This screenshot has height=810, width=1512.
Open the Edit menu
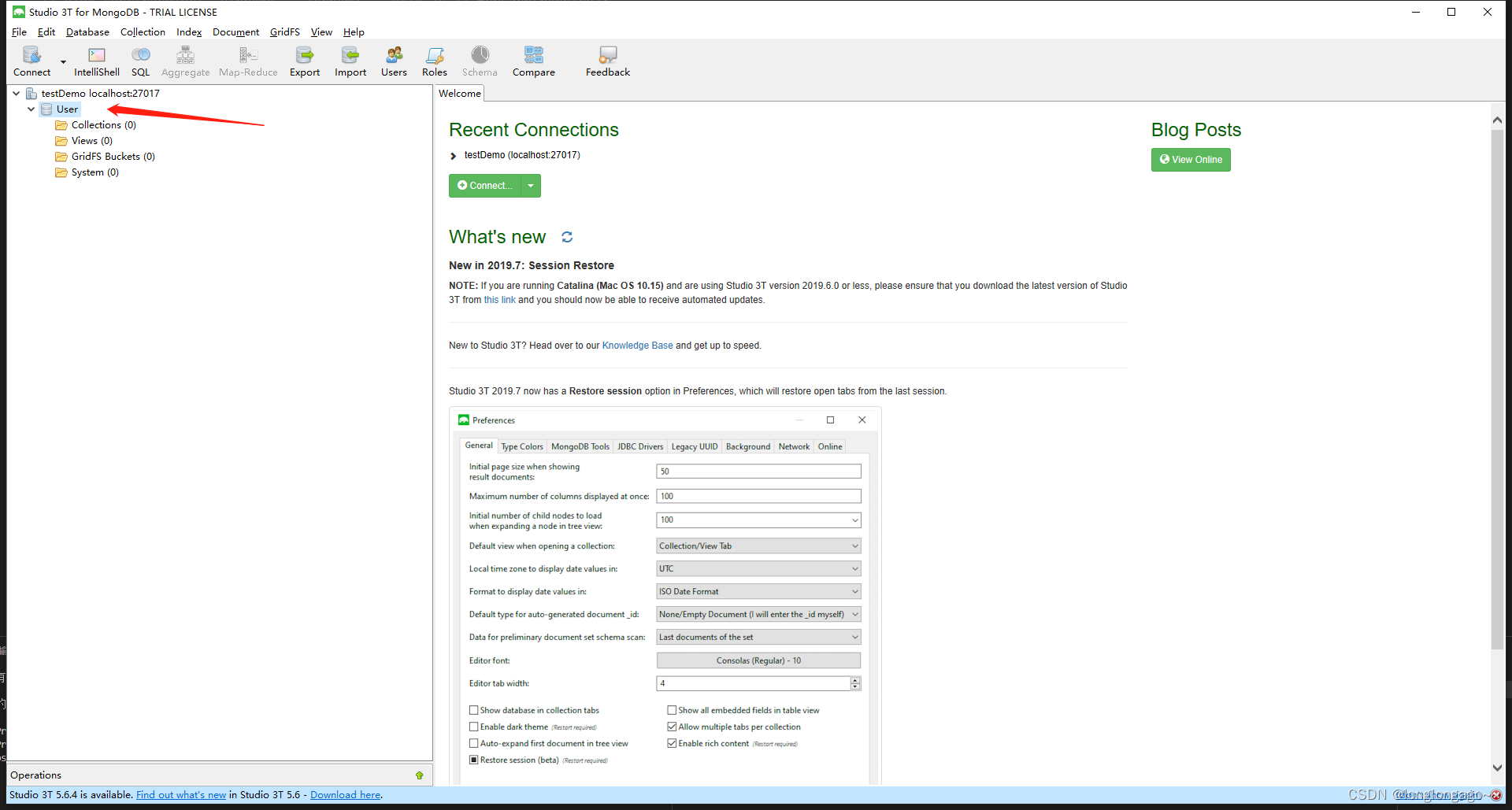pyautogui.click(x=46, y=32)
